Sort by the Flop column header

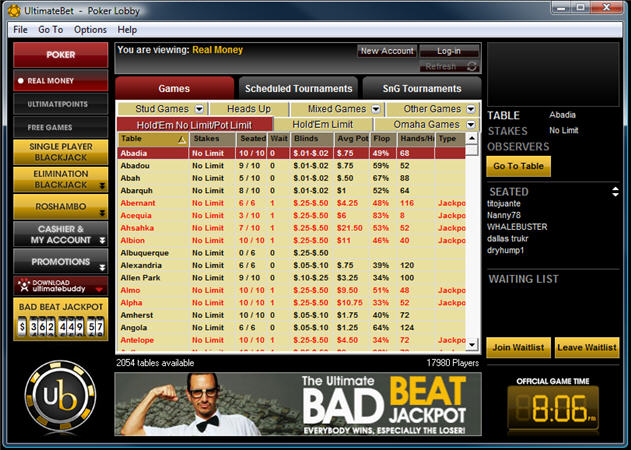(x=383, y=138)
